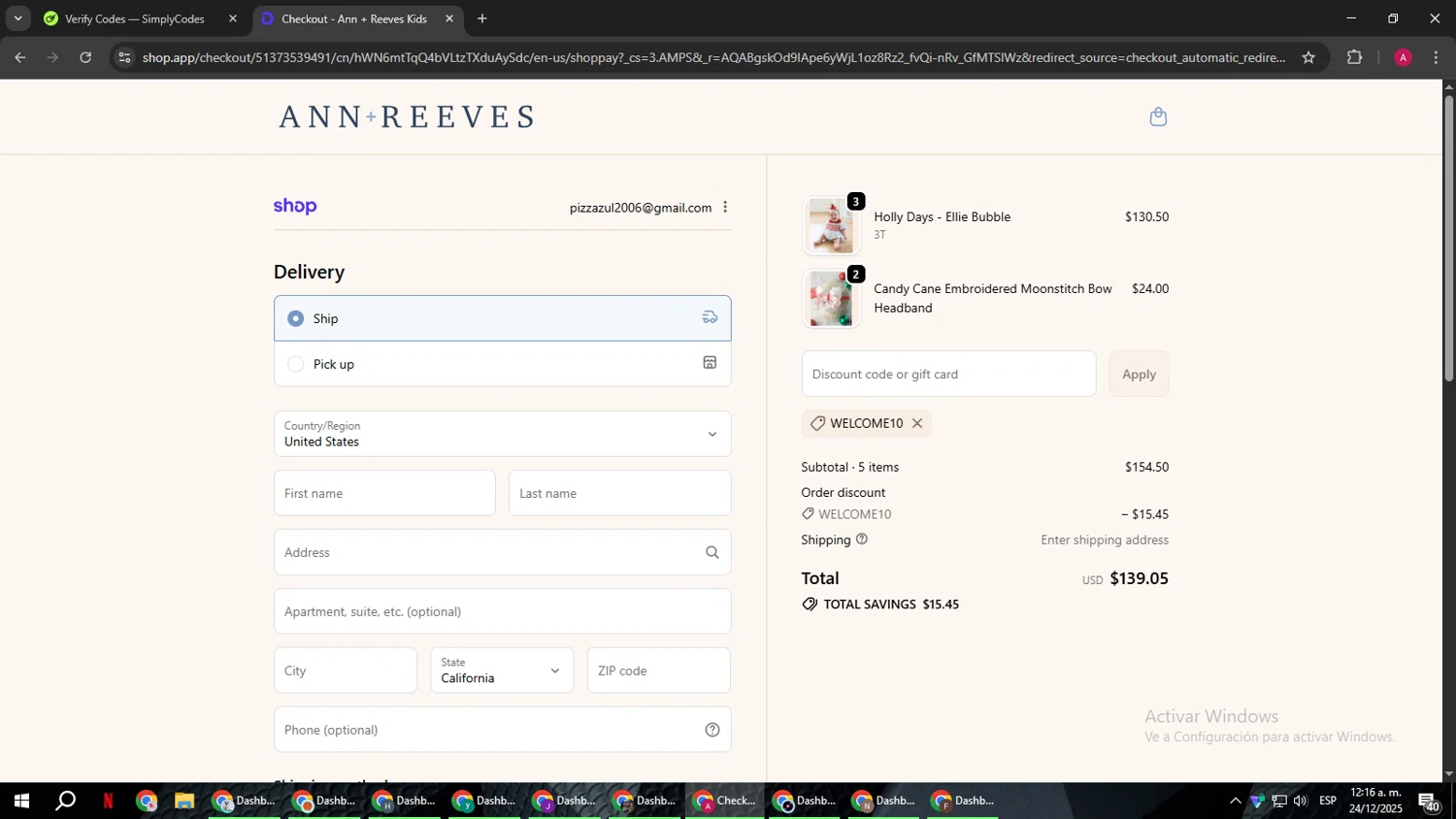1456x819 pixels.
Task: Click the site information icon in address bar
Action: click(123, 57)
